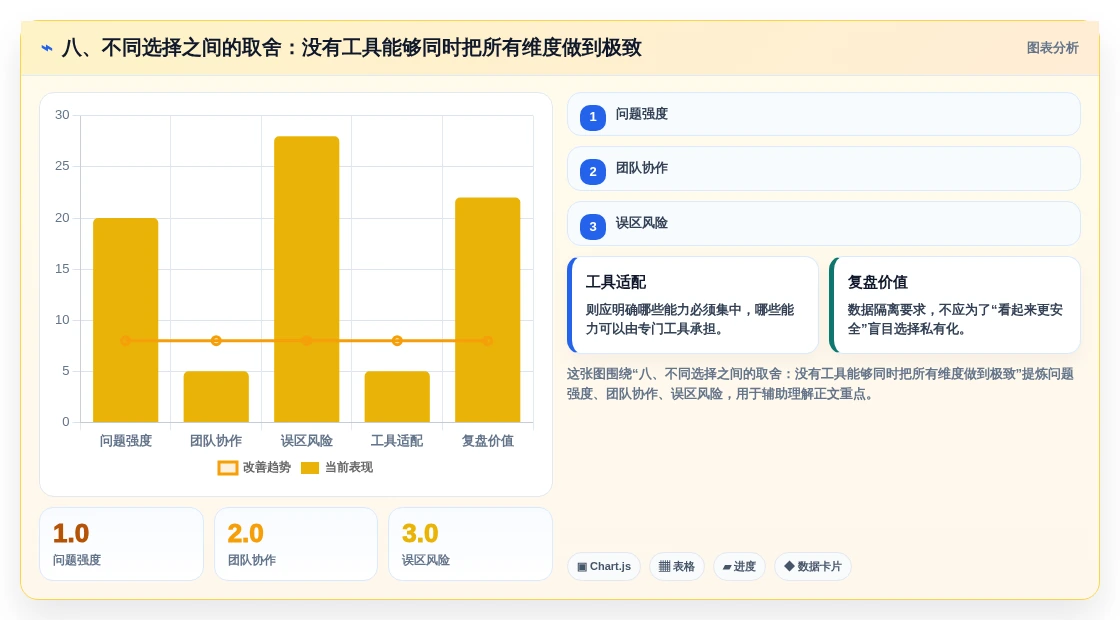
Task: Click the 团队协作 bar in chart
Action: (x=216, y=396)
